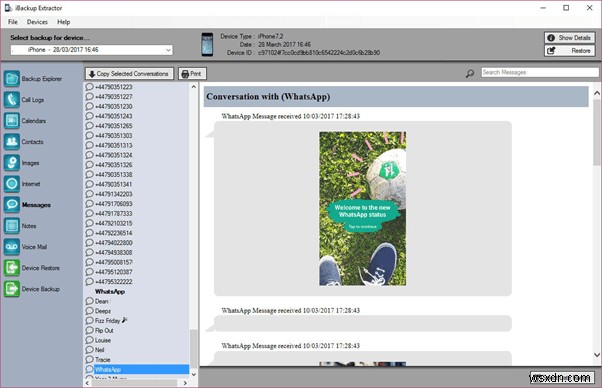602x388 pixels.
Task: Select the Device Restore sidebar icon
Action: tap(12, 268)
